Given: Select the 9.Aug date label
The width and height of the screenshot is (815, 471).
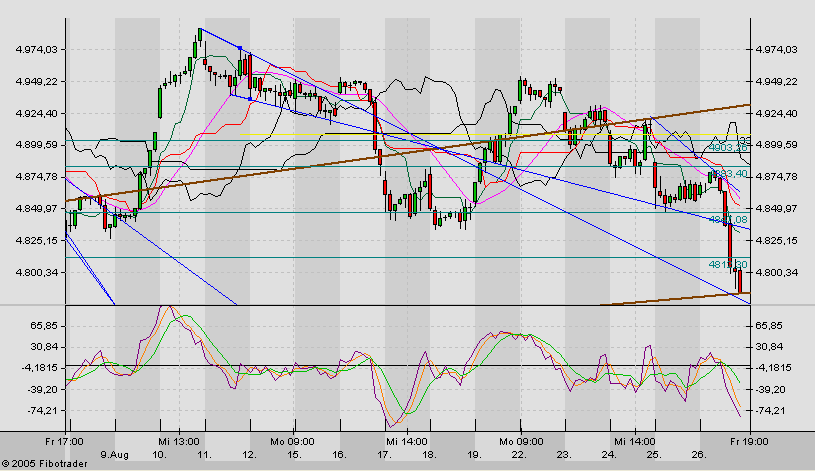Looking at the screenshot, I should (114, 455).
